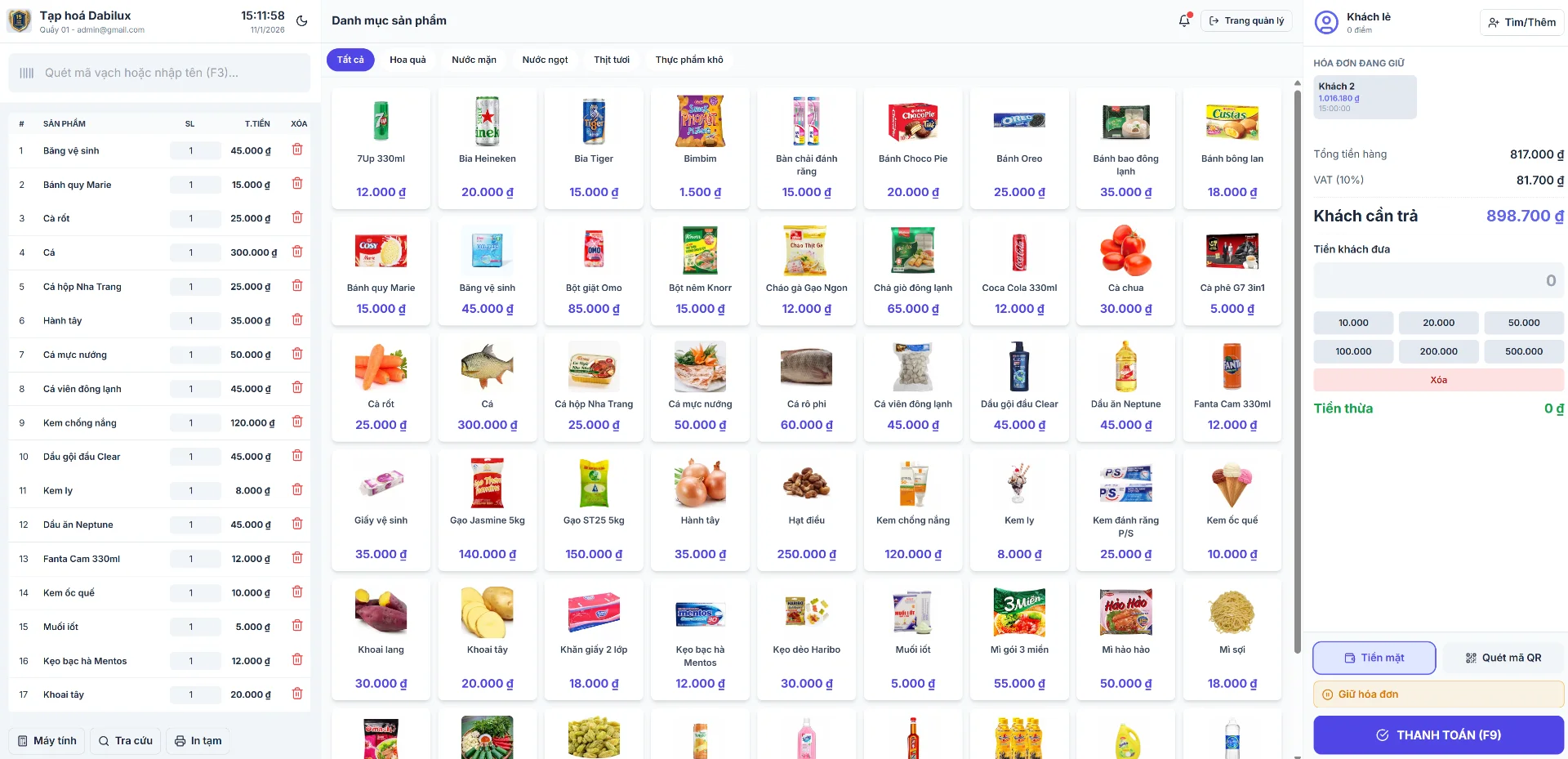1568x759 pixels.
Task: Remove Khoai tây using trash icon
Action: coord(297,694)
